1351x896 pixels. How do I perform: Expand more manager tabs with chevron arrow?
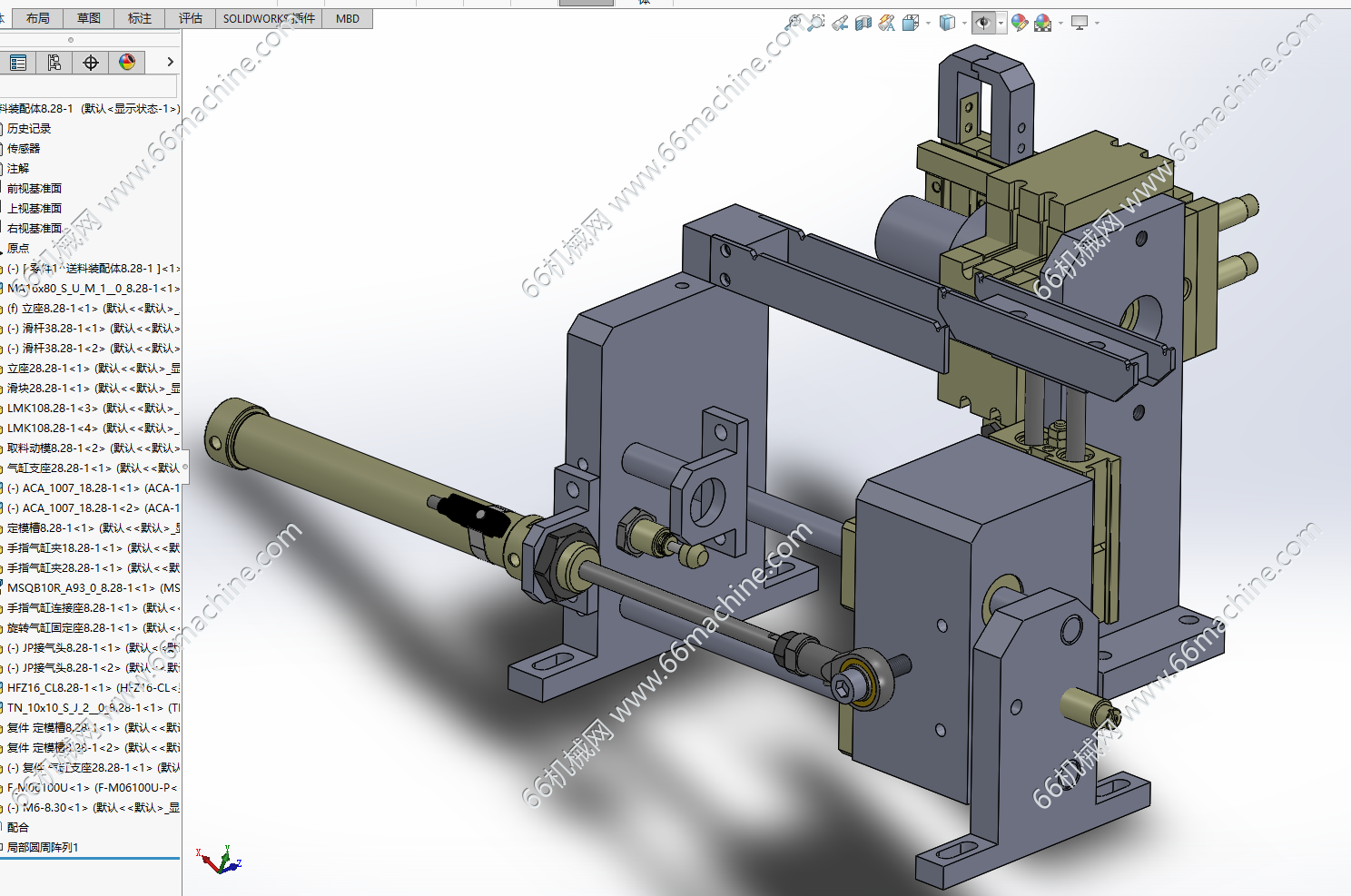(x=170, y=62)
